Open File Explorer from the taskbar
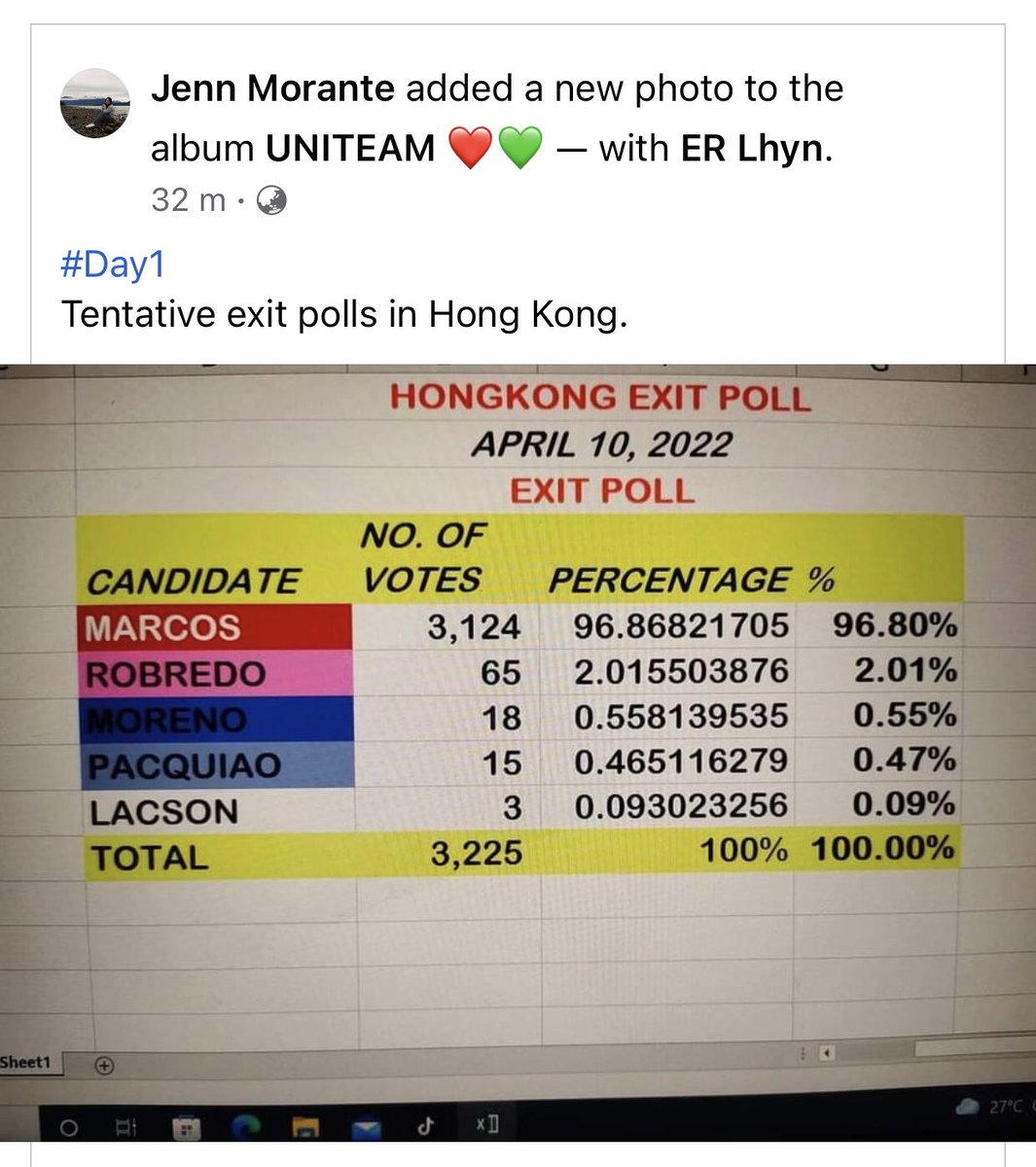This screenshot has width=1036, height=1167. tap(306, 1128)
